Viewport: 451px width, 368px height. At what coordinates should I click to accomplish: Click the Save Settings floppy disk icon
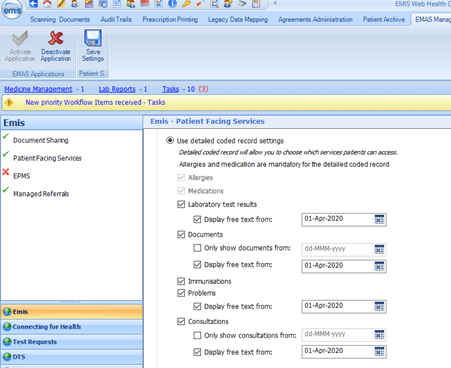click(x=93, y=38)
